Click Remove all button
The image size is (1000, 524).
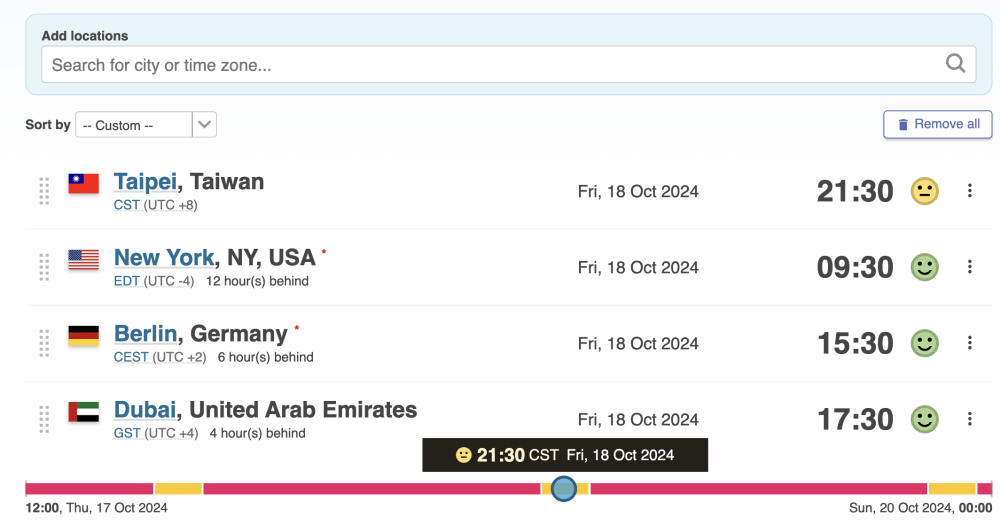[x=938, y=124]
